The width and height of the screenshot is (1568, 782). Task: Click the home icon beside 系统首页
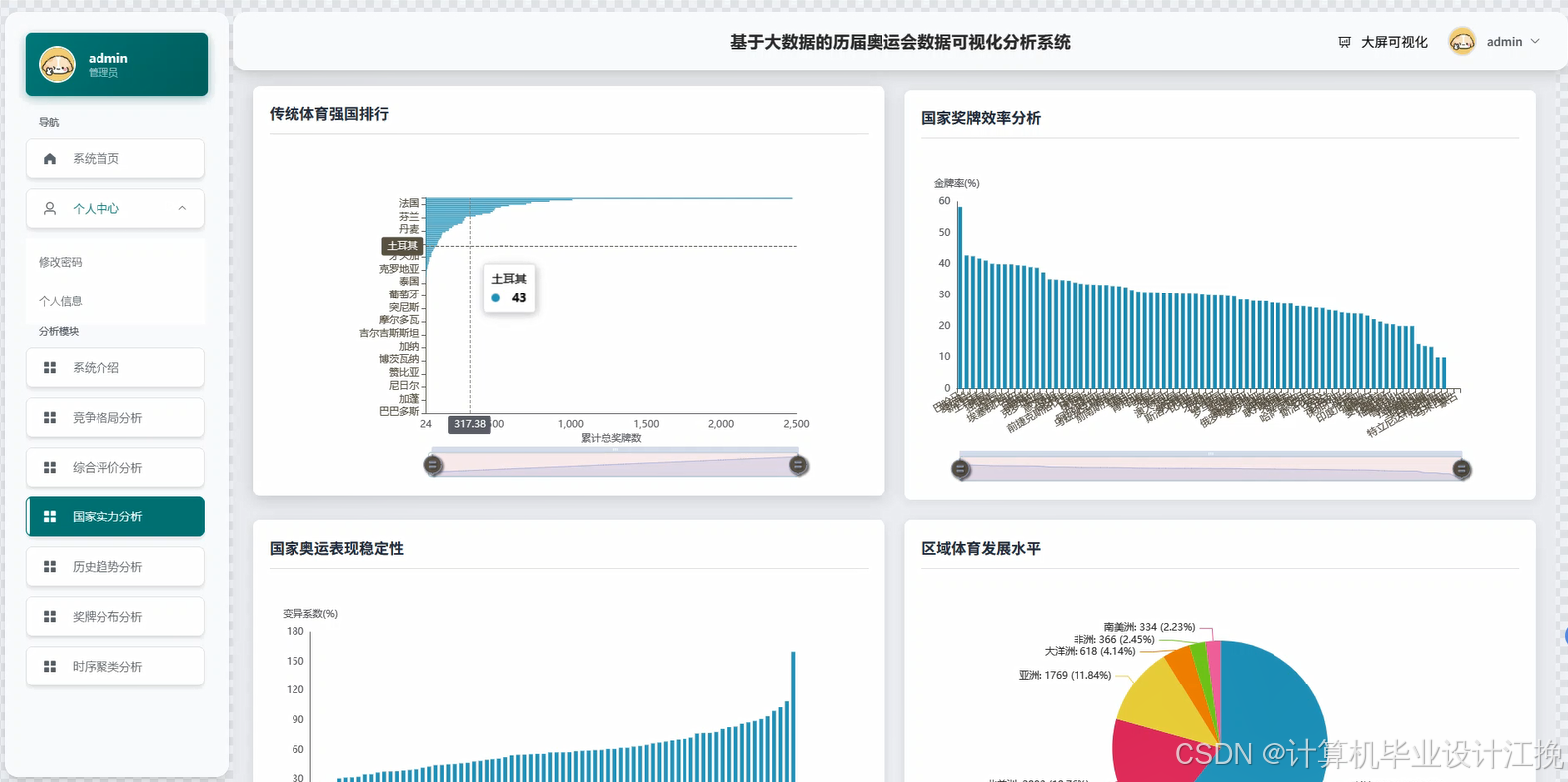click(50, 159)
